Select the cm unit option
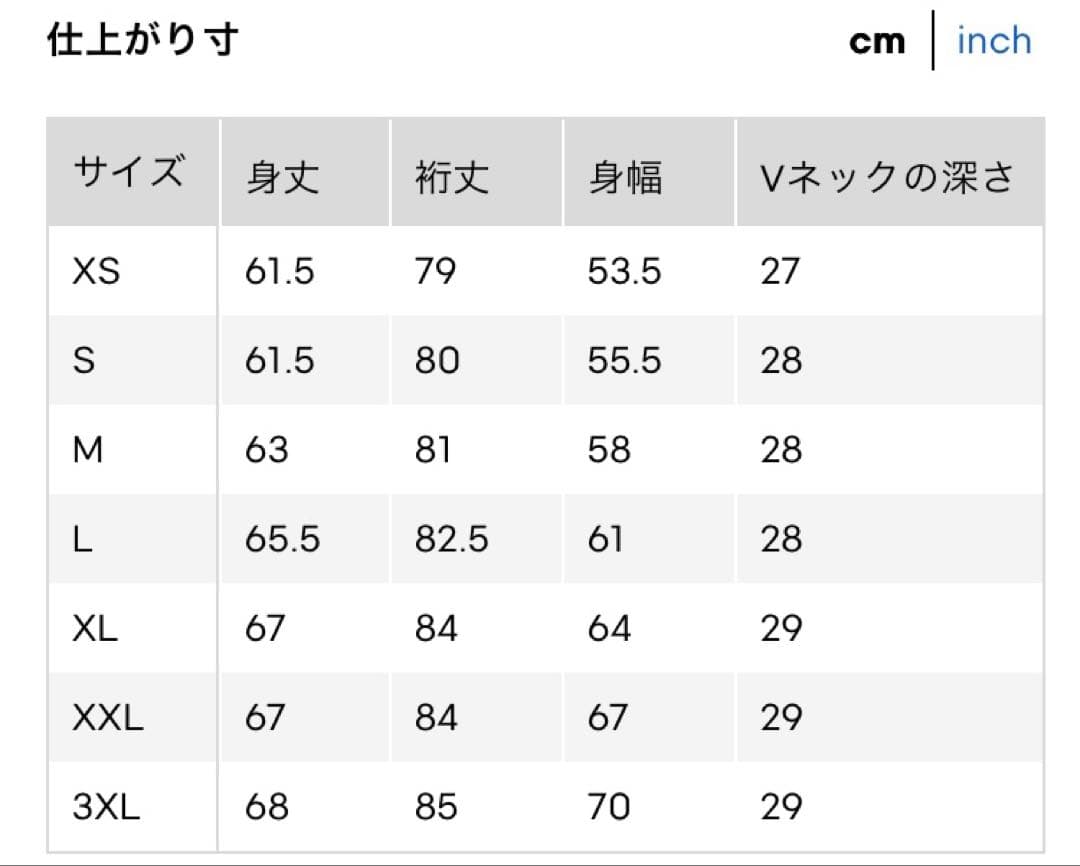Viewport: 1080px width, 866px height. pyautogui.click(x=877, y=42)
